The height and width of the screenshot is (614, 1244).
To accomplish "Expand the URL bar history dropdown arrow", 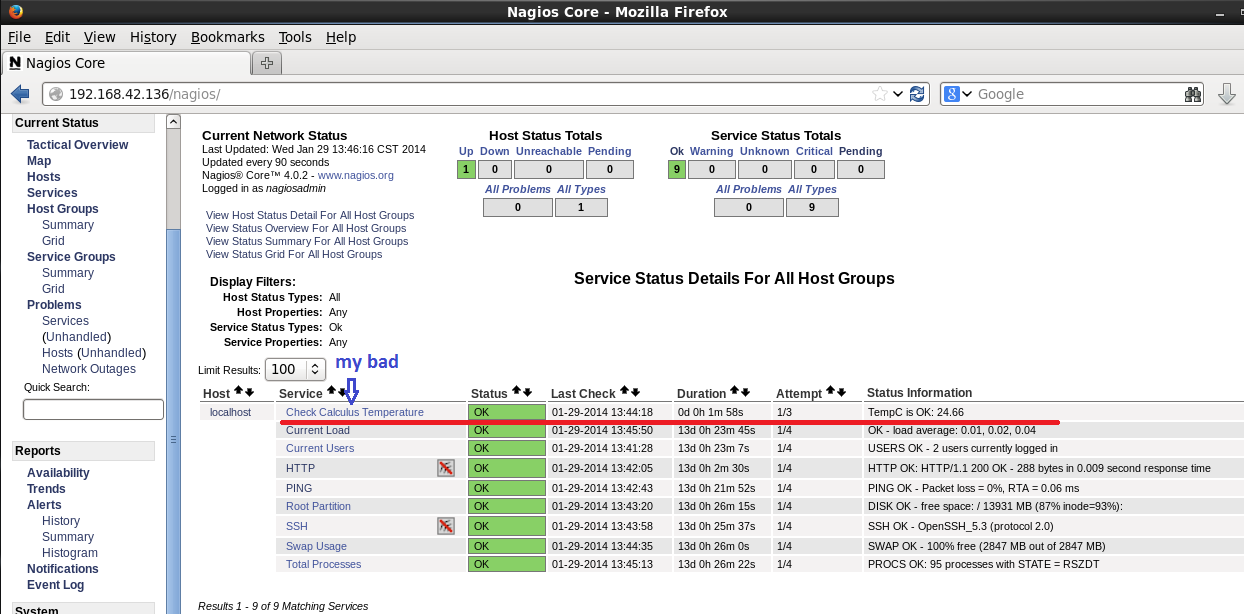I will point(898,94).
